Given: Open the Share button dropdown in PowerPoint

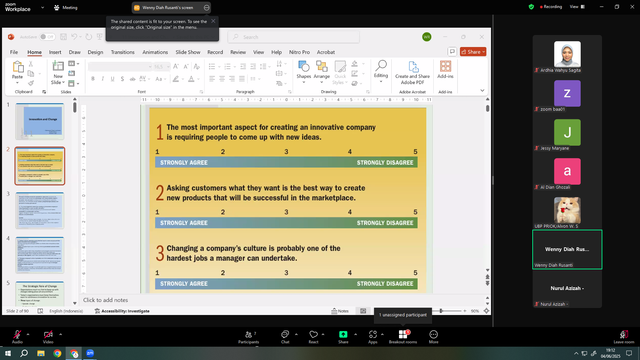Looking at the screenshot, I should (x=484, y=52).
